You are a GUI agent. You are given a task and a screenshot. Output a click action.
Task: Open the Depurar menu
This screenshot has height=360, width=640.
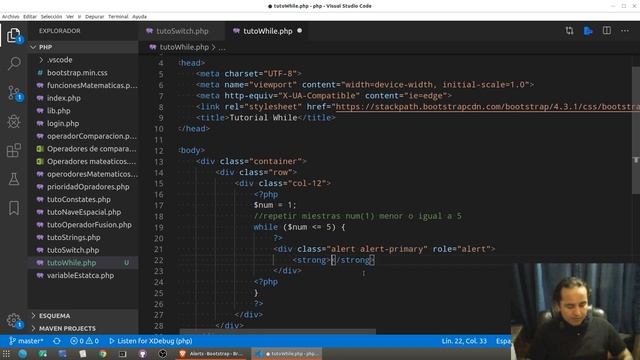click(94, 17)
